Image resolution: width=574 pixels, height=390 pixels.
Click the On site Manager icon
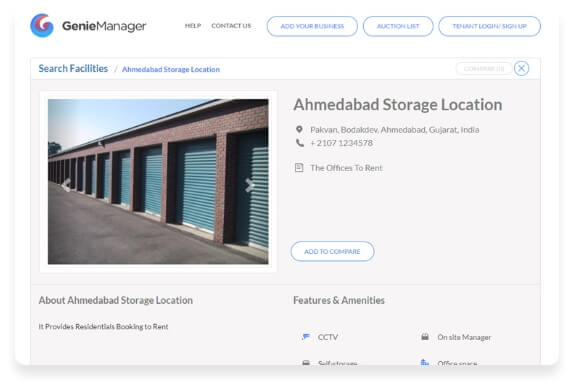coord(425,337)
